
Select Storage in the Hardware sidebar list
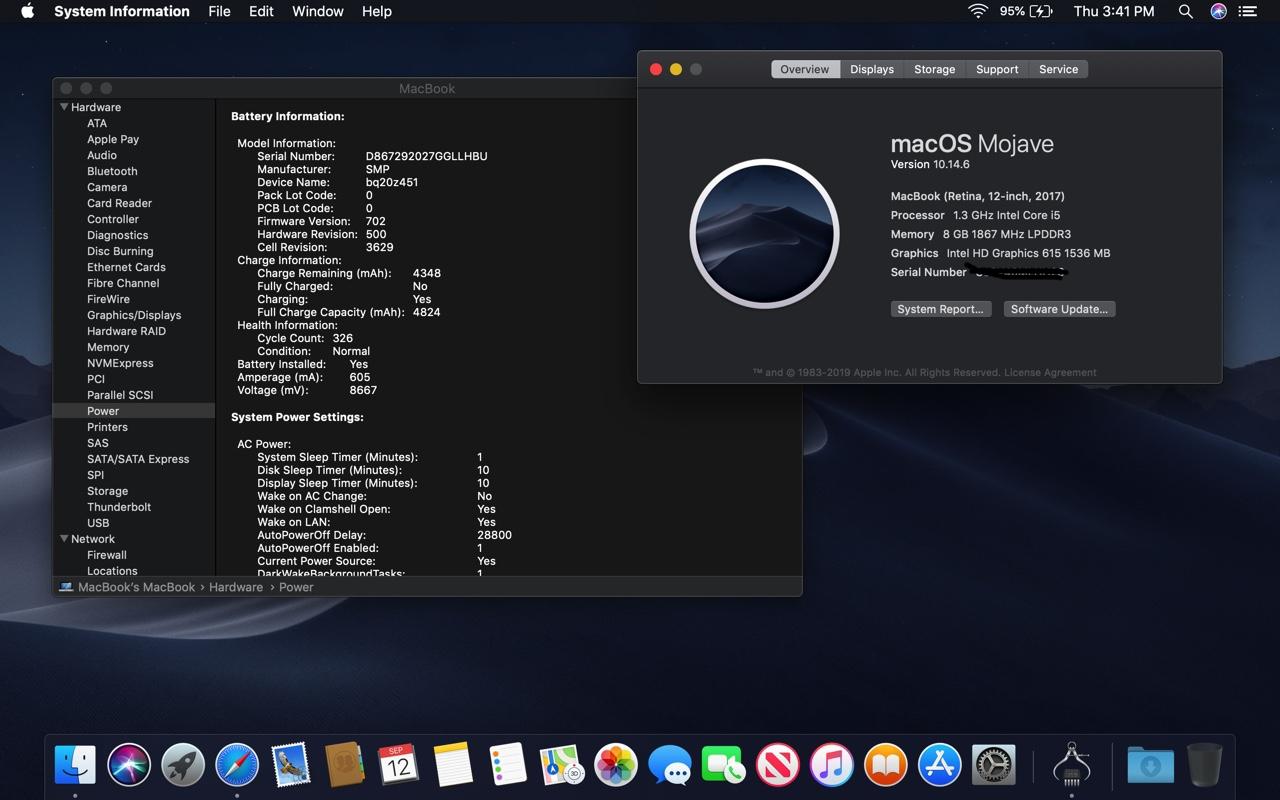click(107, 491)
